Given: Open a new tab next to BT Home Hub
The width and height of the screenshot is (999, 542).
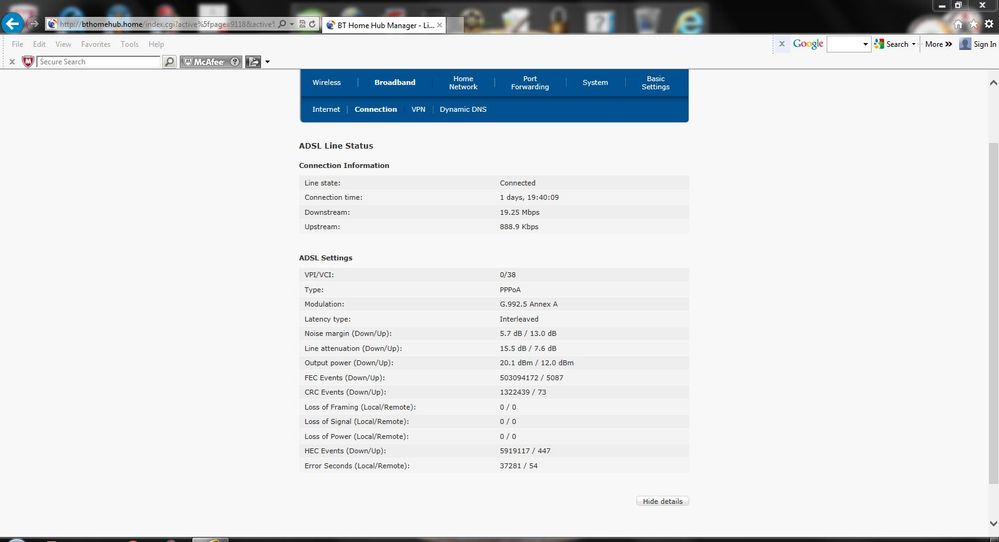Looking at the screenshot, I should (x=455, y=25).
